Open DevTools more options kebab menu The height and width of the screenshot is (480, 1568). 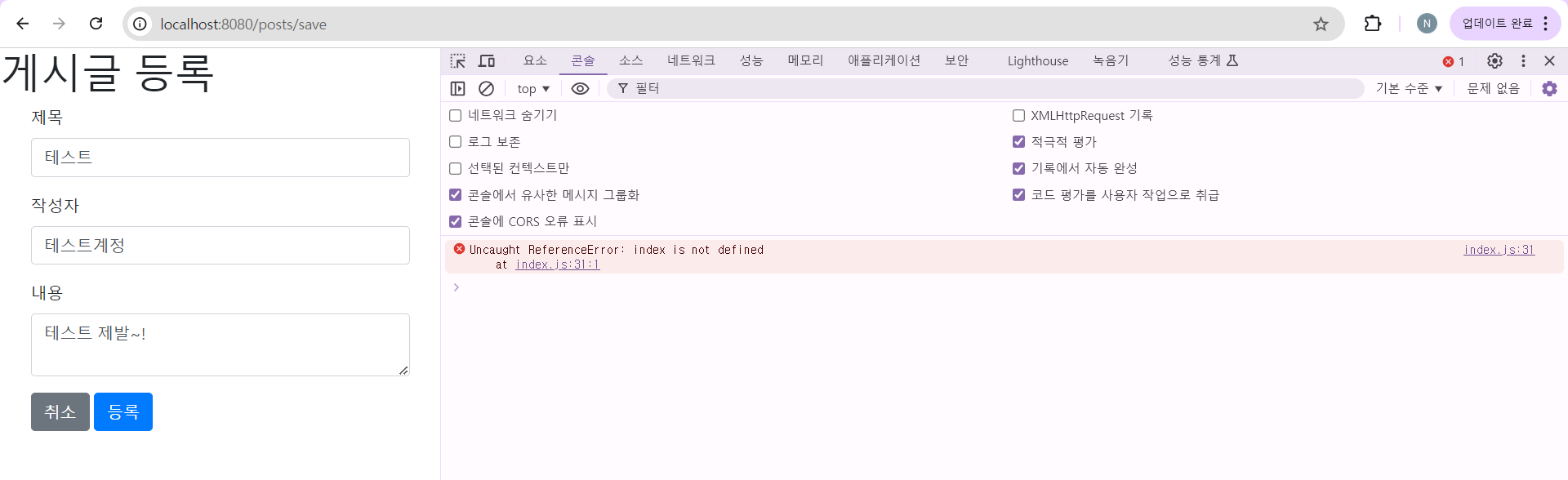[1523, 61]
